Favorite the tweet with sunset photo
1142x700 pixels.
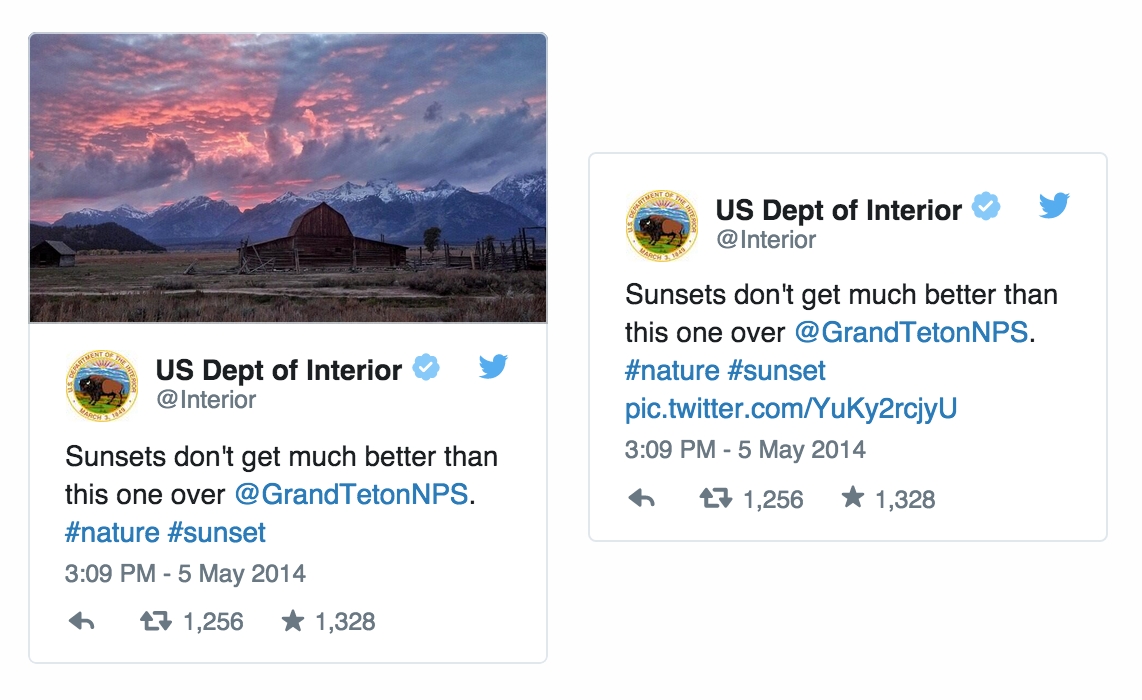click(x=292, y=622)
